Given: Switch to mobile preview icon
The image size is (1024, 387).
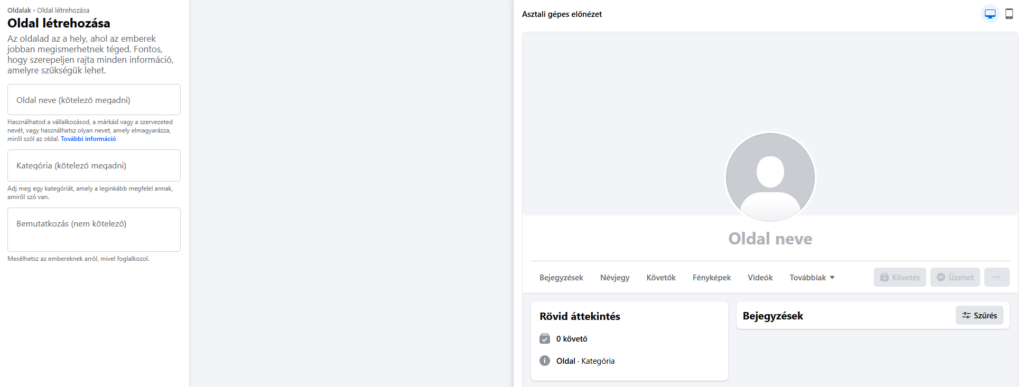Looking at the screenshot, I should (1009, 14).
